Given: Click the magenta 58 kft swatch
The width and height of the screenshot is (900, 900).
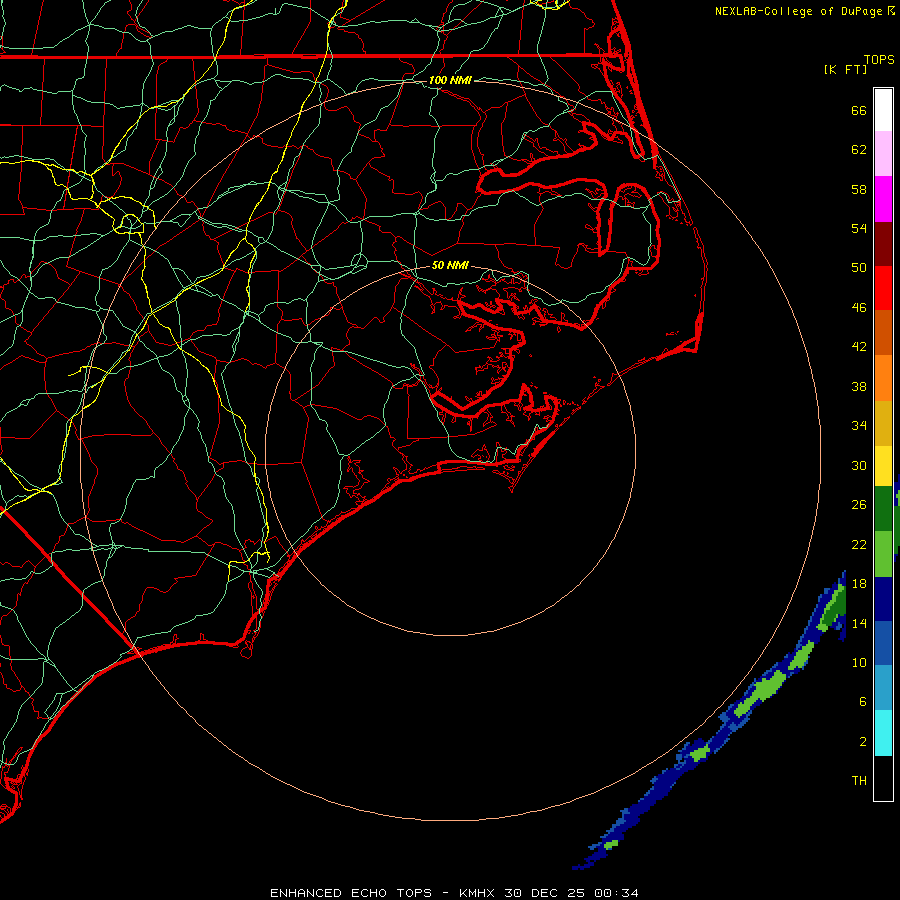Looking at the screenshot, I should [883, 199].
